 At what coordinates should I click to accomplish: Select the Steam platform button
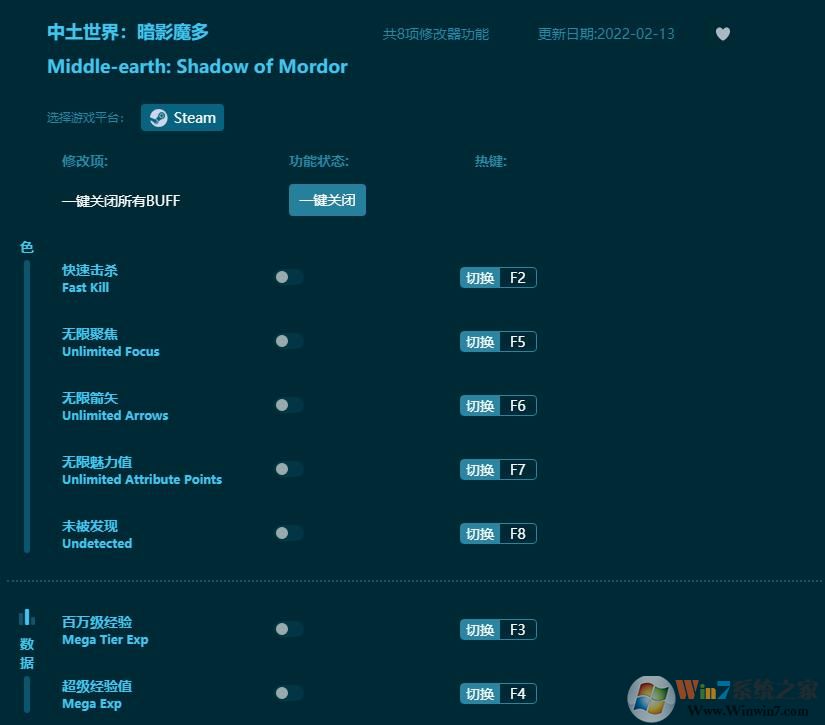182,117
